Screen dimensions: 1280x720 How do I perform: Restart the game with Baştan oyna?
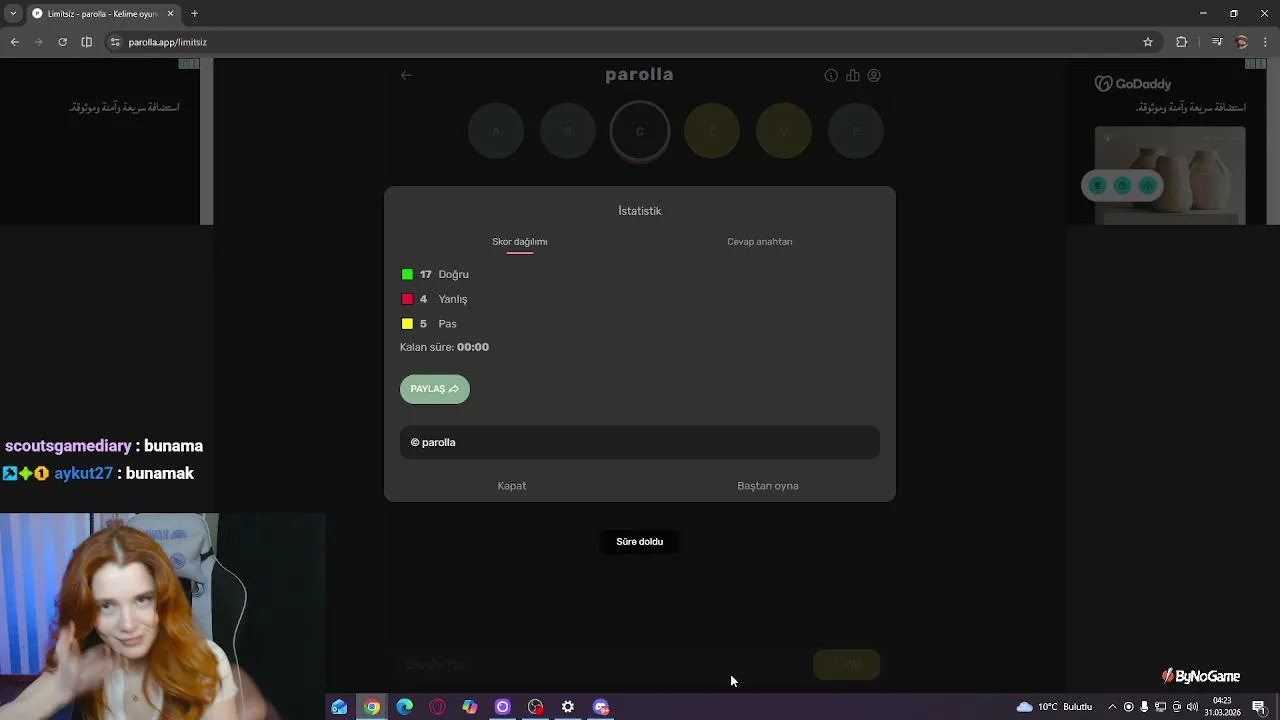tap(768, 486)
